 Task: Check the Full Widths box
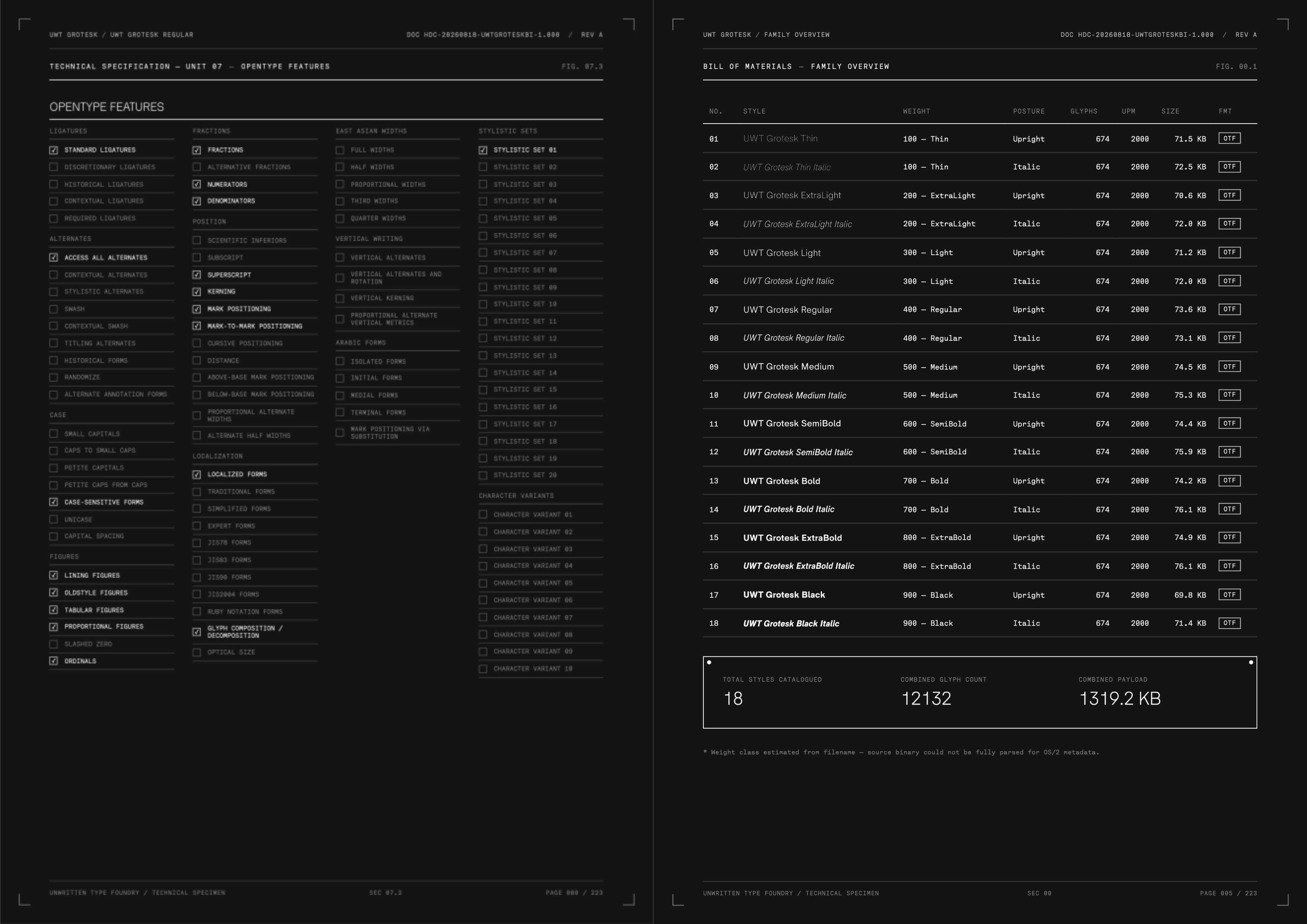[x=340, y=150]
